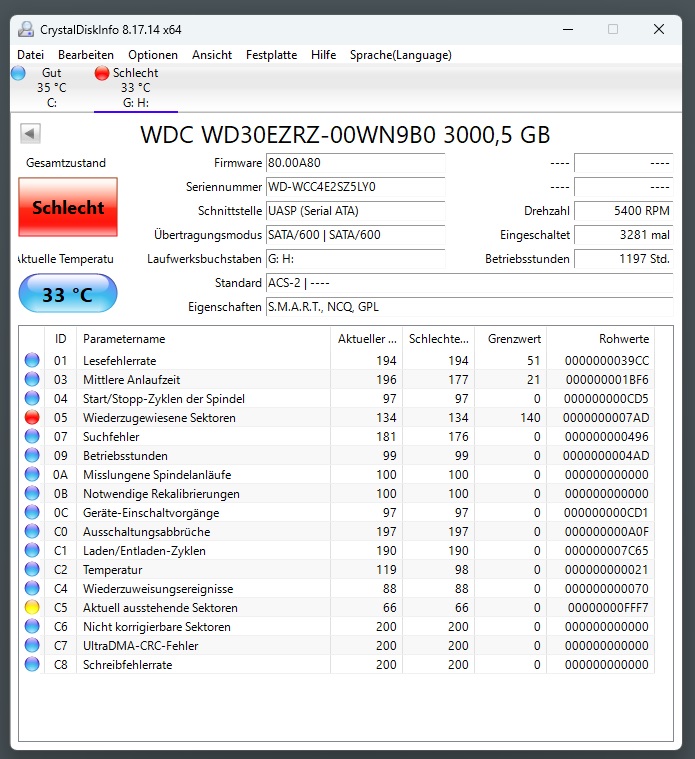Select the blue status orb for drive C:

click(x=18, y=73)
